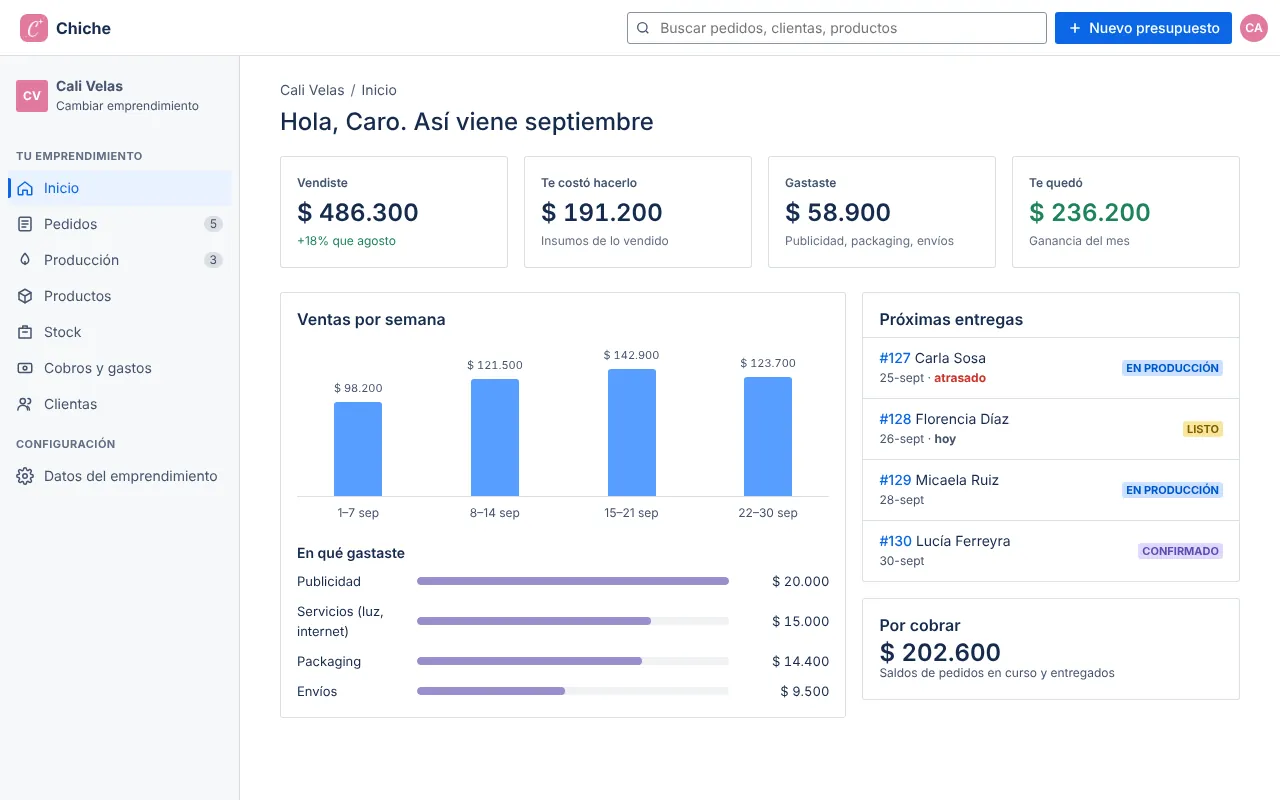Click the CONFIRMADO status badge
This screenshot has width=1280, height=800.
pyautogui.click(x=1180, y=551)
